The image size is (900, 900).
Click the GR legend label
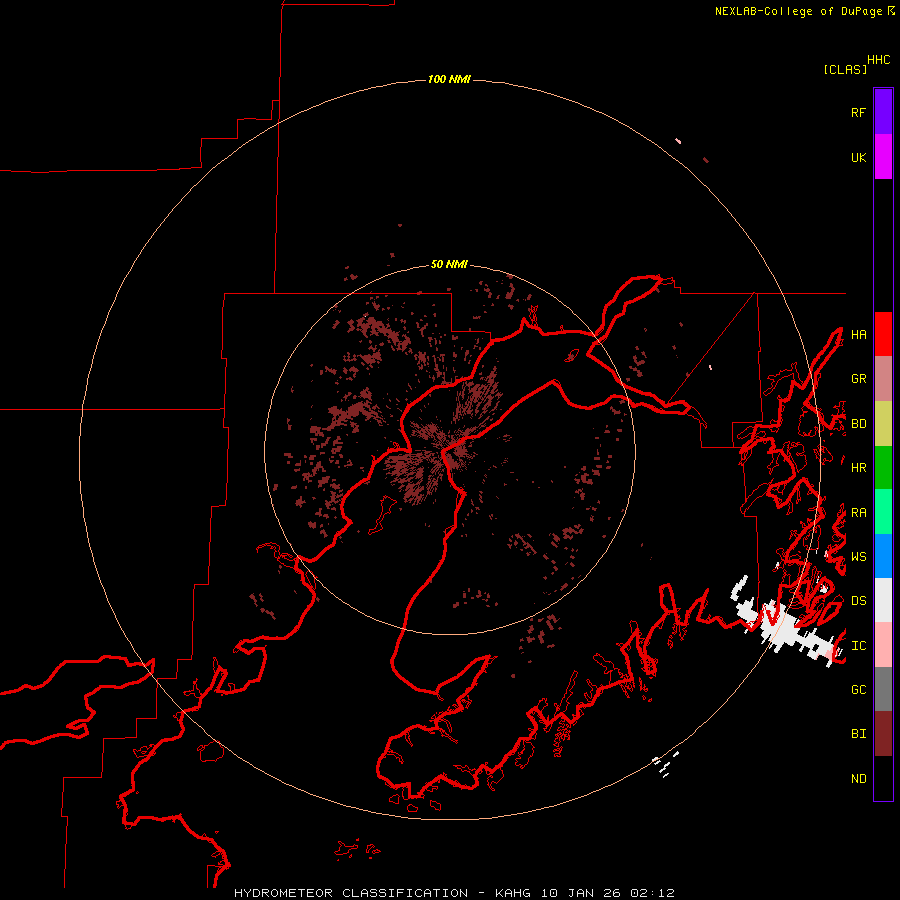[858, 379]
